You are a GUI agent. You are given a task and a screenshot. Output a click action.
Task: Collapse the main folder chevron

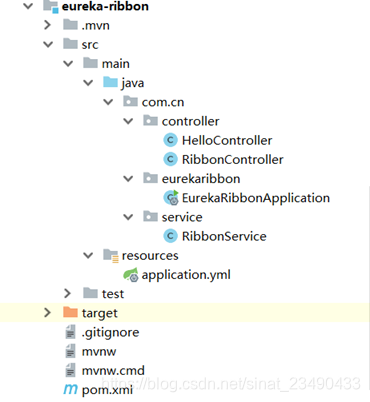coord(68,63)
